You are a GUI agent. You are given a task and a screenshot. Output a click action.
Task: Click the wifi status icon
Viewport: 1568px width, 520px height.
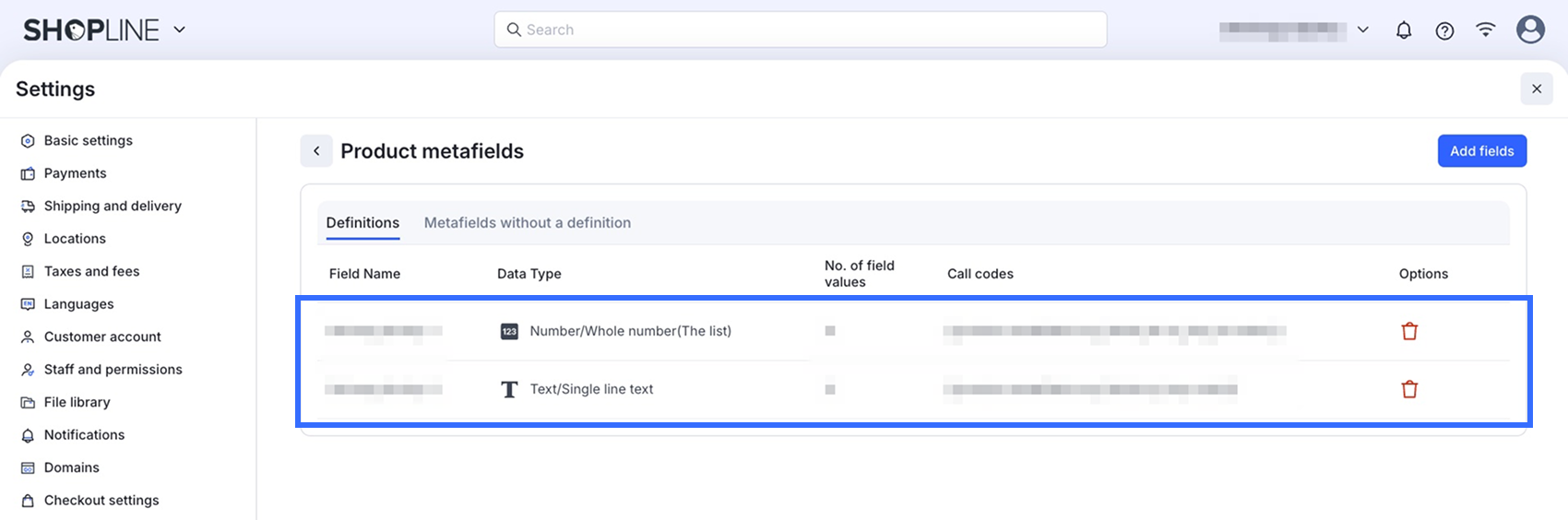pos(1485,30)
